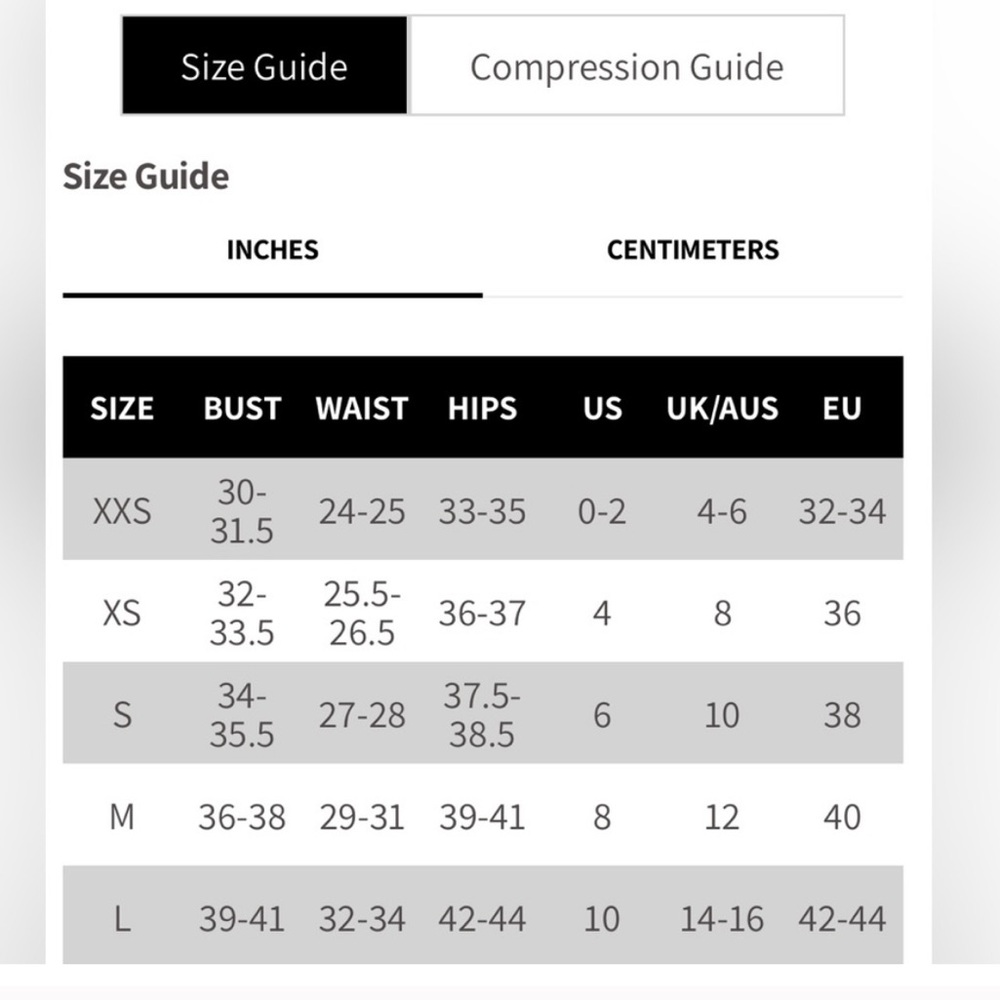This screenshot has width=1000, height=1000.
Task: Click the UK/AUS column header
Action: pyautogui.click(x=722, y=408)
